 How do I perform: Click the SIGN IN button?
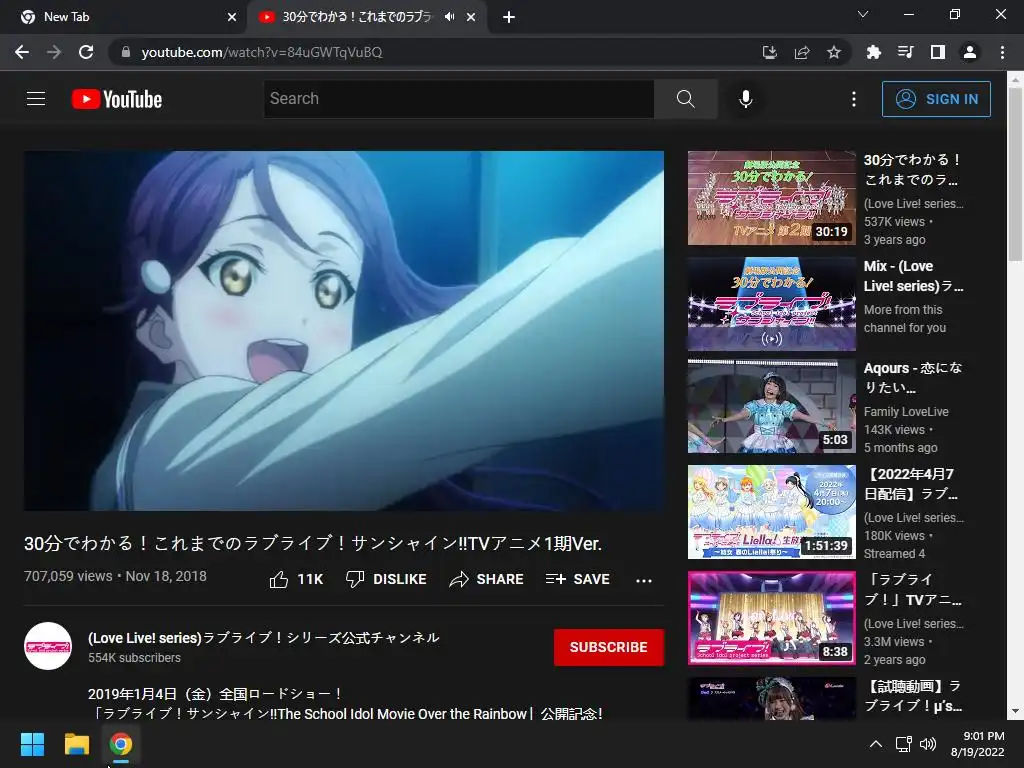(936, 99)
